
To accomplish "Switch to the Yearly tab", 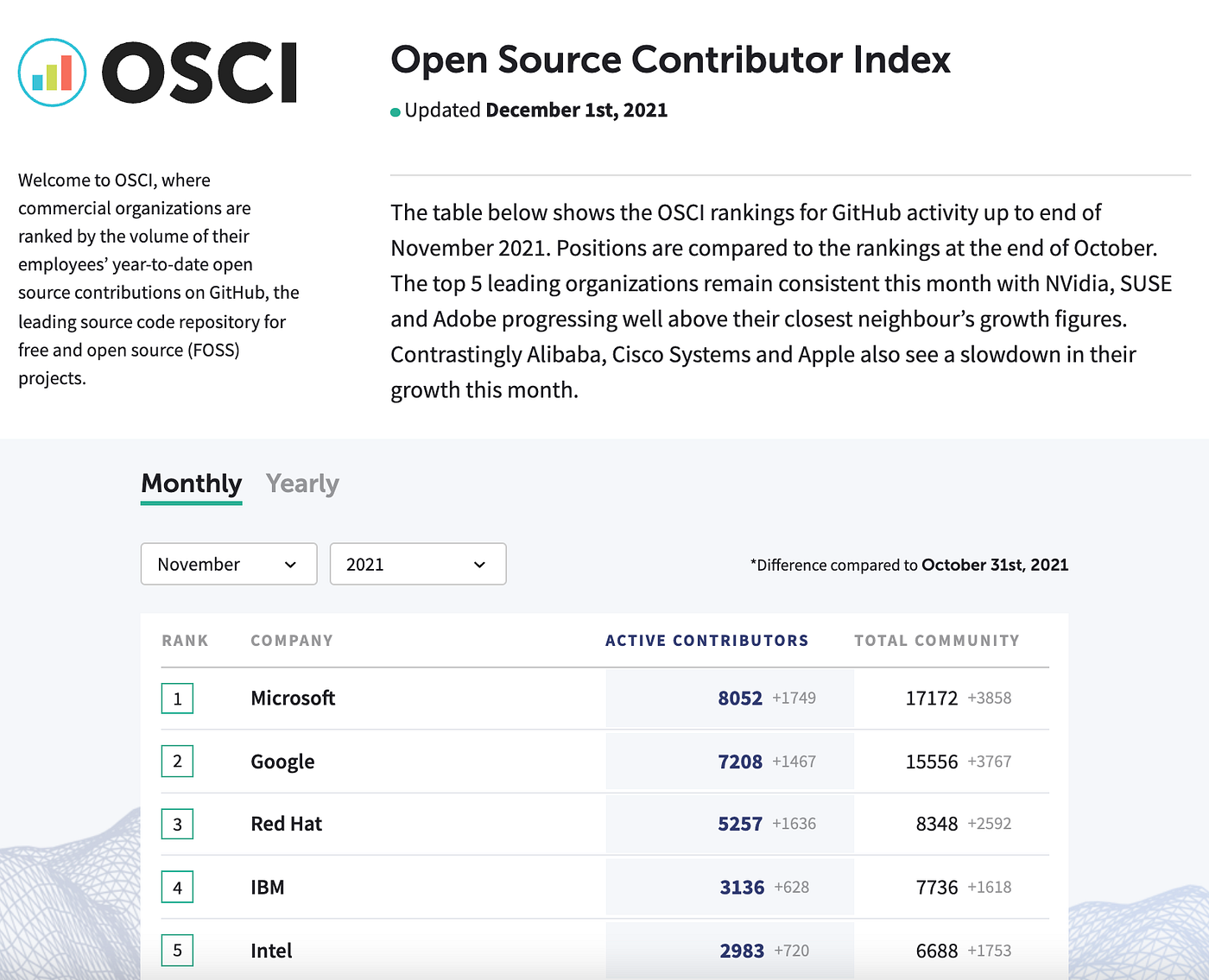I will pyautogui.click(x=302, y=484).
